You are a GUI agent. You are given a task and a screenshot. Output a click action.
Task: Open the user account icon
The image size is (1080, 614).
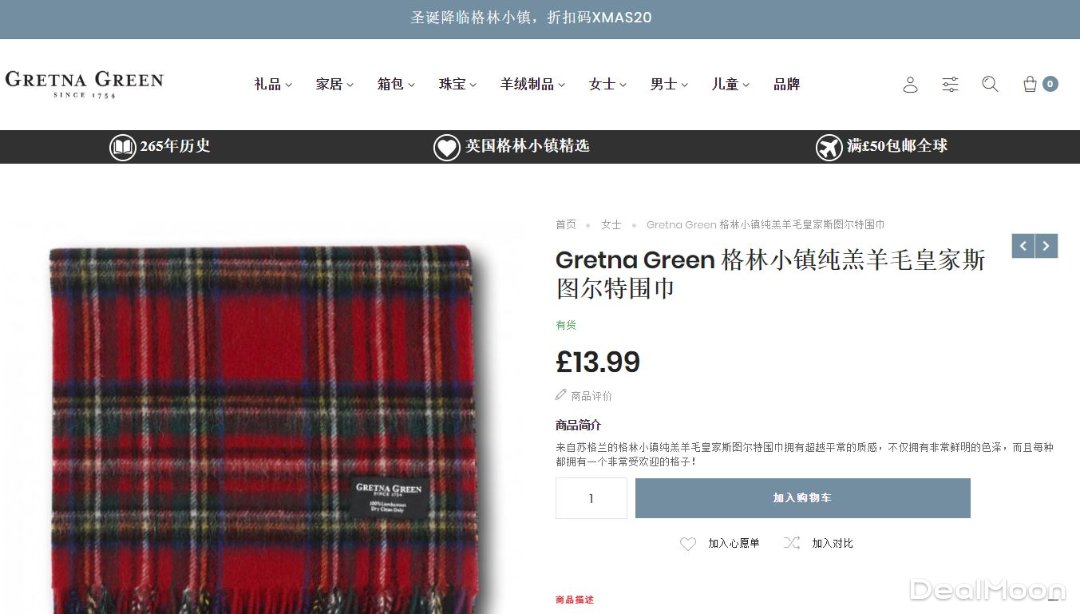click(910, 84)
